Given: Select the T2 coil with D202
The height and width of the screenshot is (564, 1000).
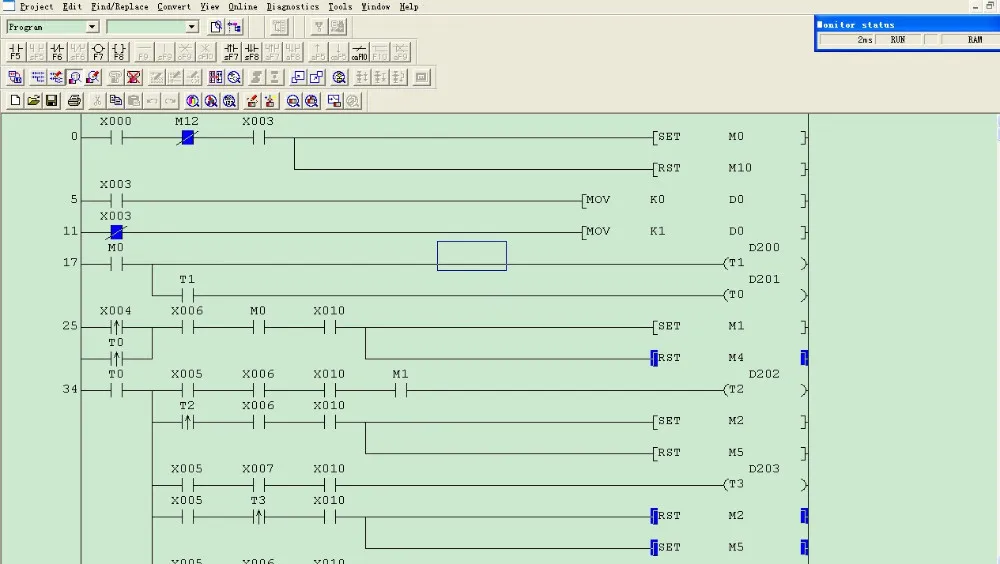Looking at the screenshot, I should [x=765, y=390].
